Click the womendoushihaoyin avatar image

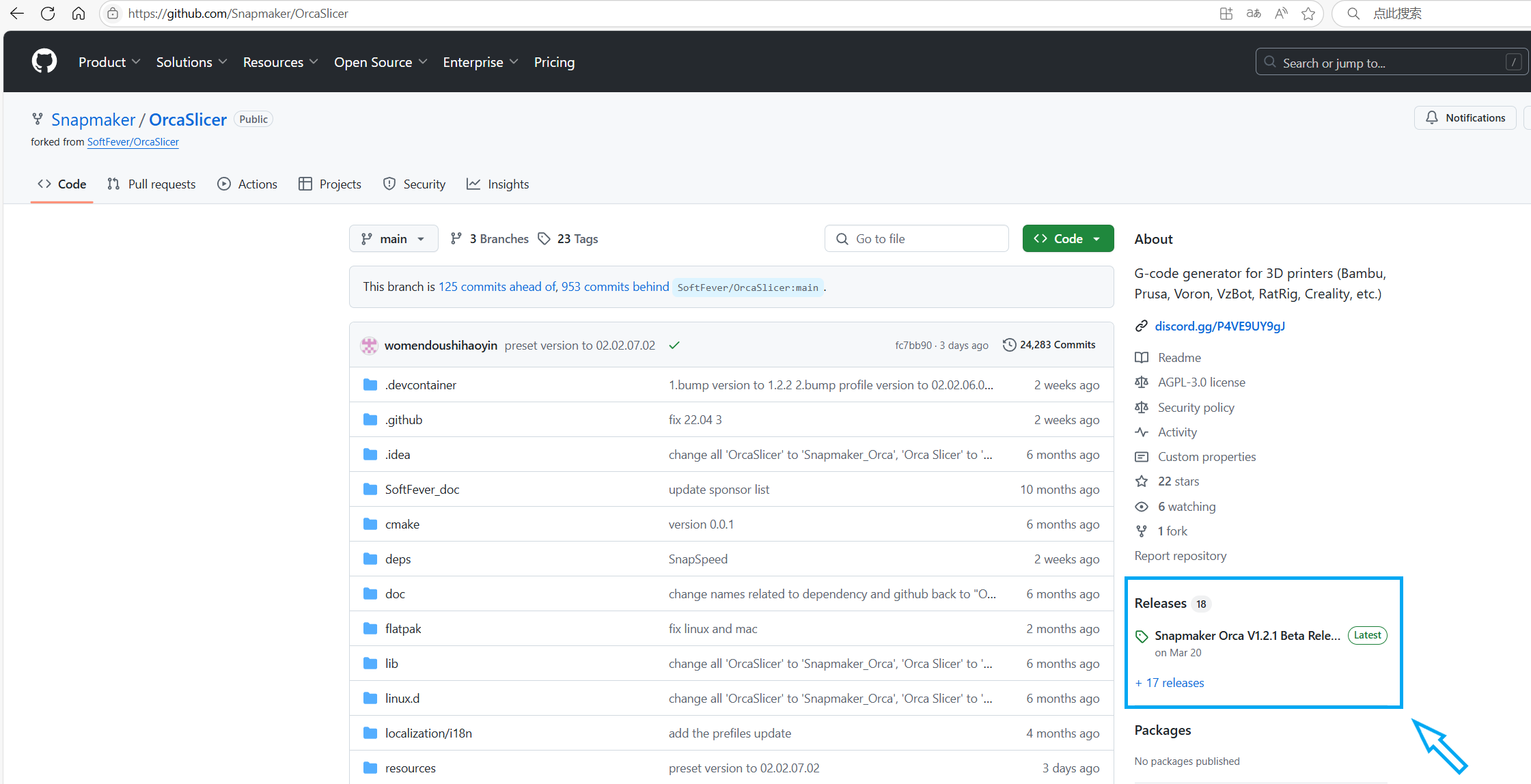click(x=369, y=345)
